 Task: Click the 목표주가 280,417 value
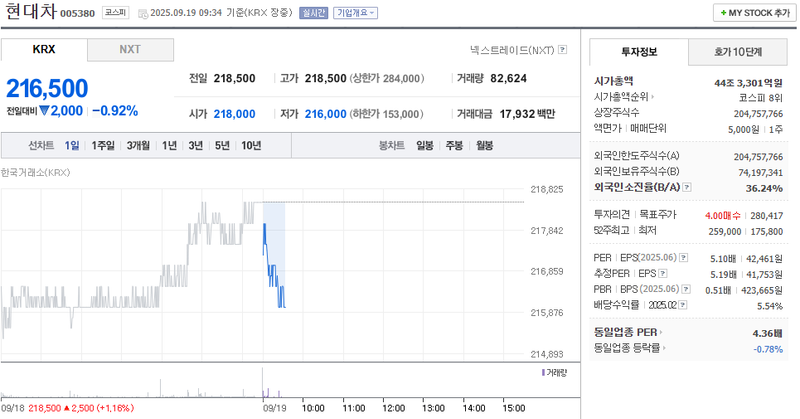point(766,216)
